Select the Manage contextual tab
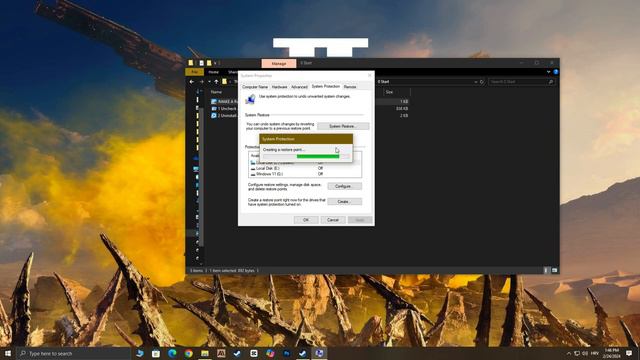Viewport: 640px width, 360px height. coord(279,64)
